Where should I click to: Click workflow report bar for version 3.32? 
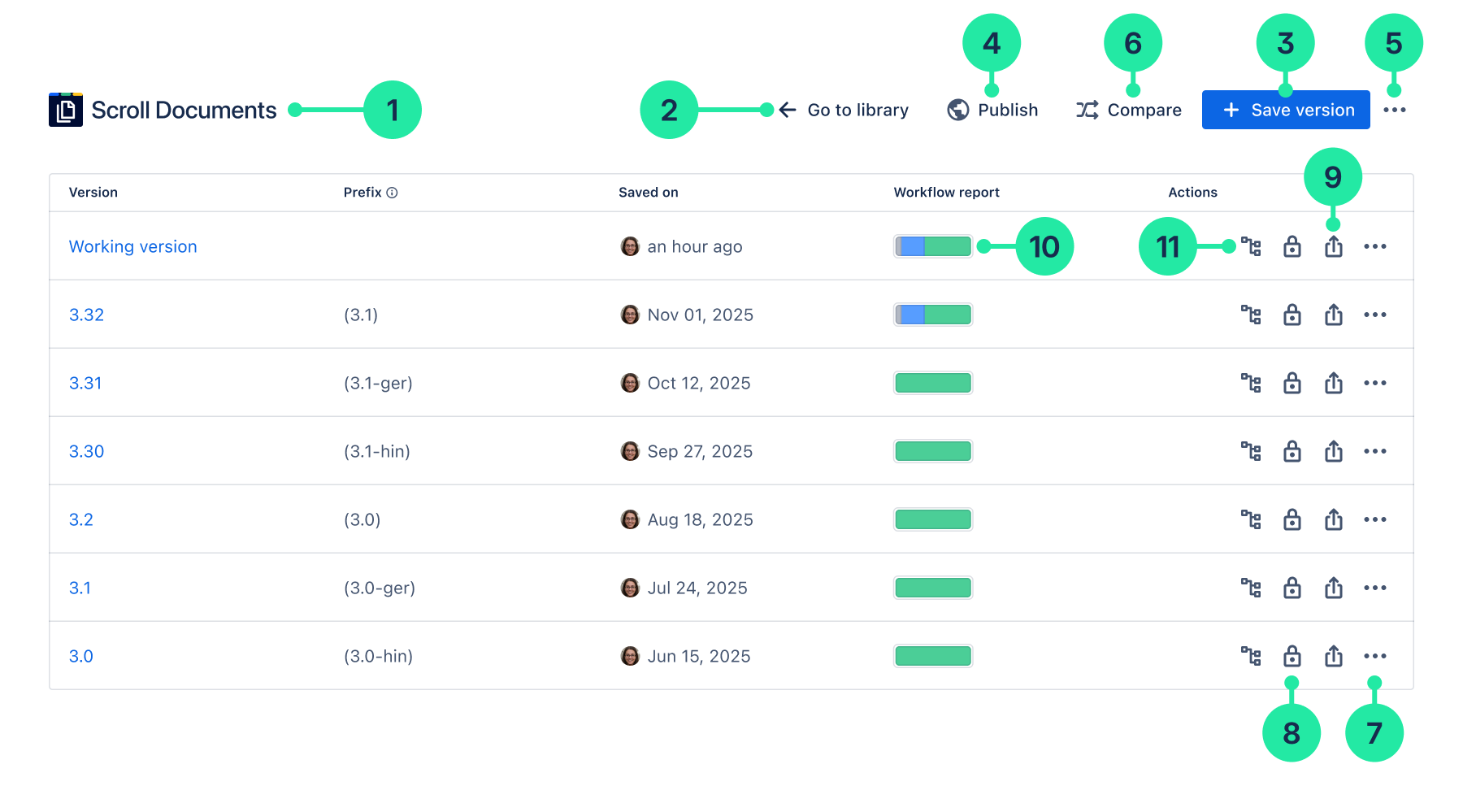[933, 315]
